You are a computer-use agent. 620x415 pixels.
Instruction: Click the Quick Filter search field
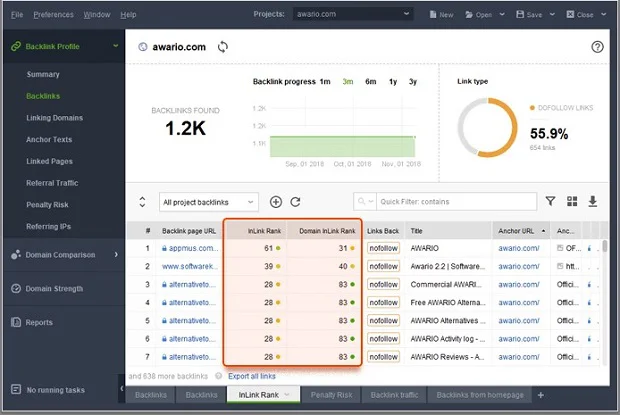[450, 202]
